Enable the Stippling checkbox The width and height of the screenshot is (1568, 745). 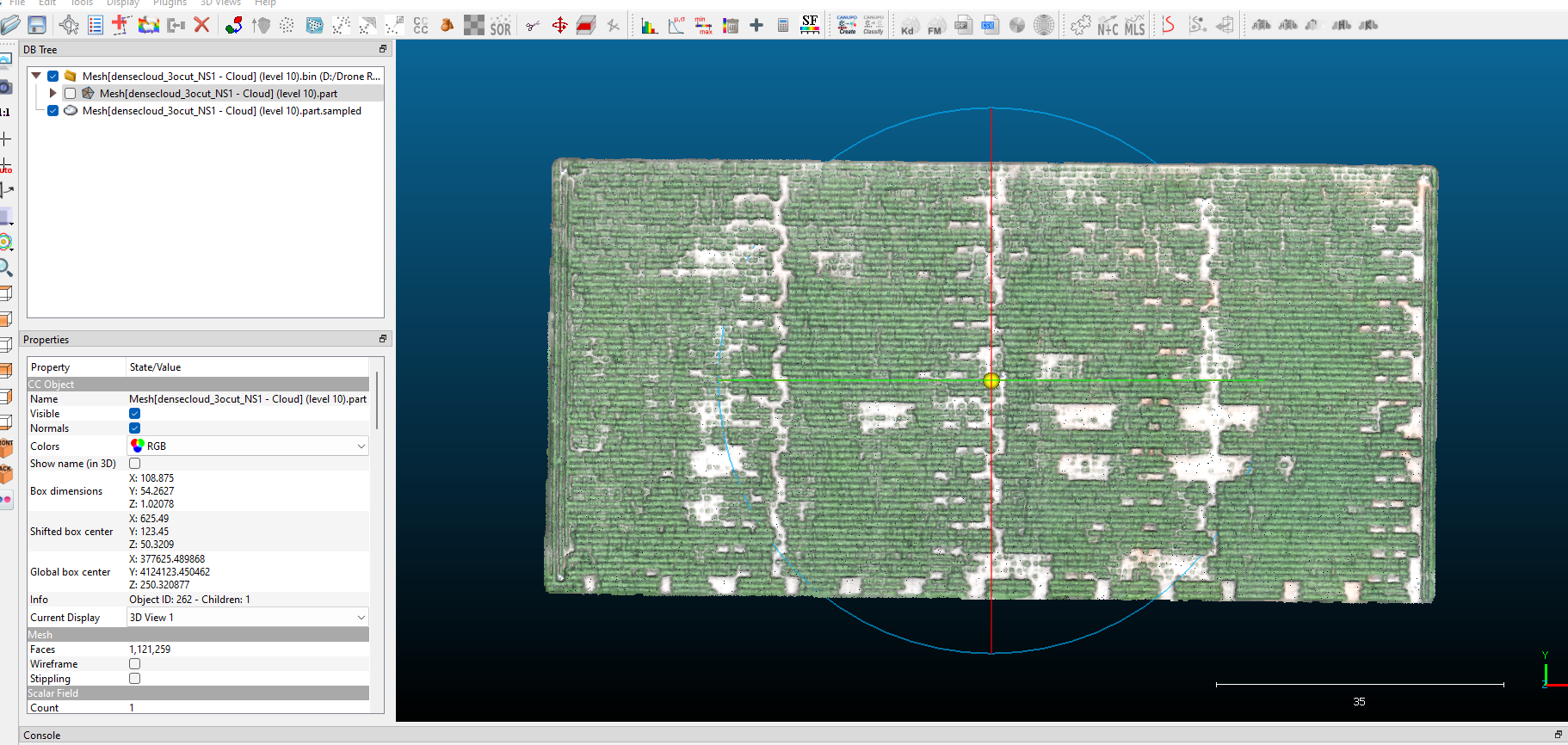click(x=134, y=679)
